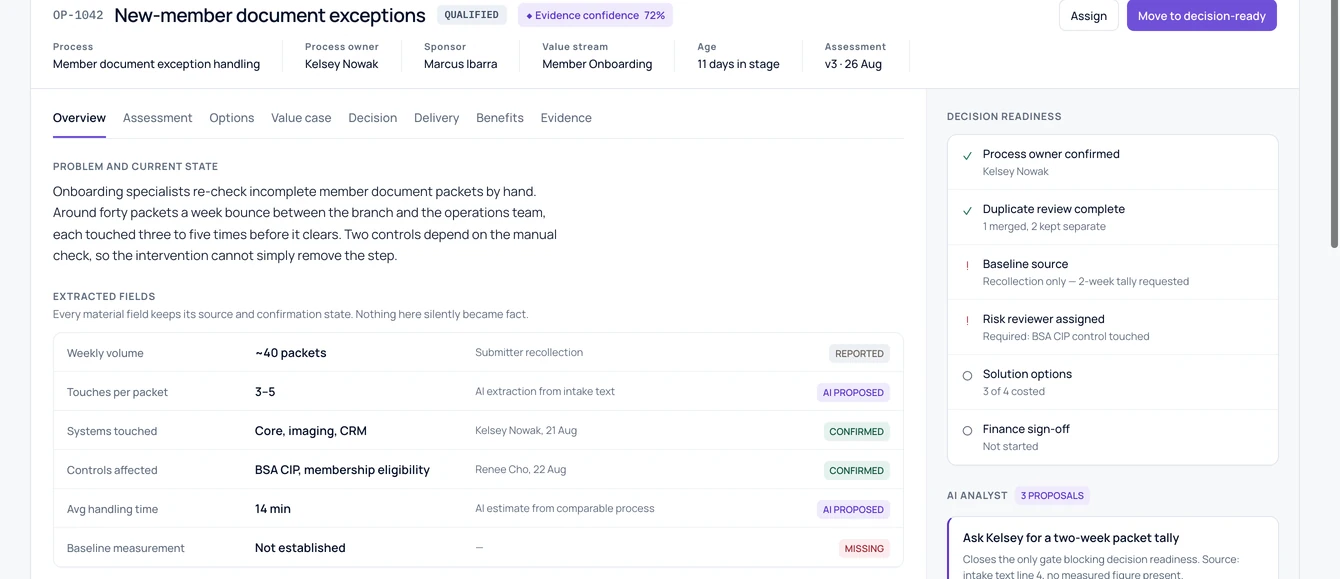Open the Delivery tab
Image resolution: width=1340 pixels, height=579 pixels.
coord(436,118)
